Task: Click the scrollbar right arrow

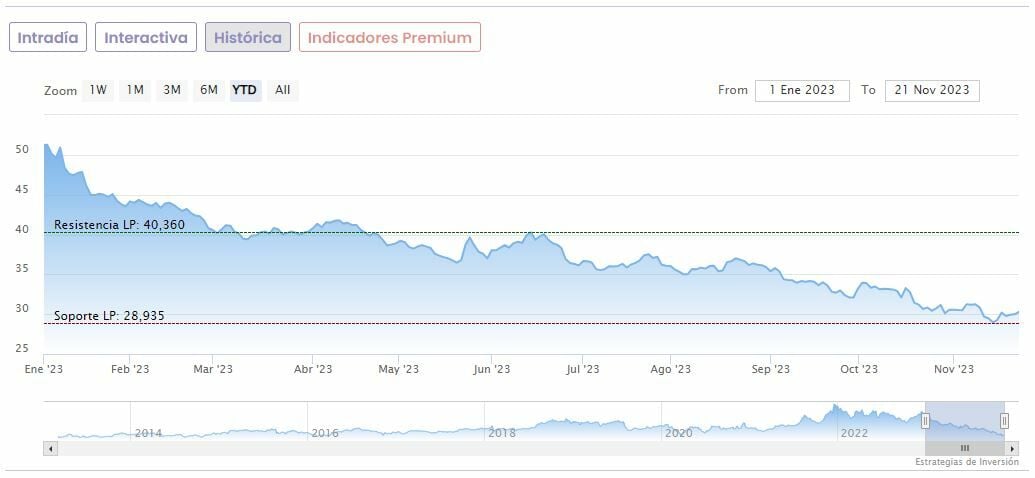Action: click(x=1012, y=448)
